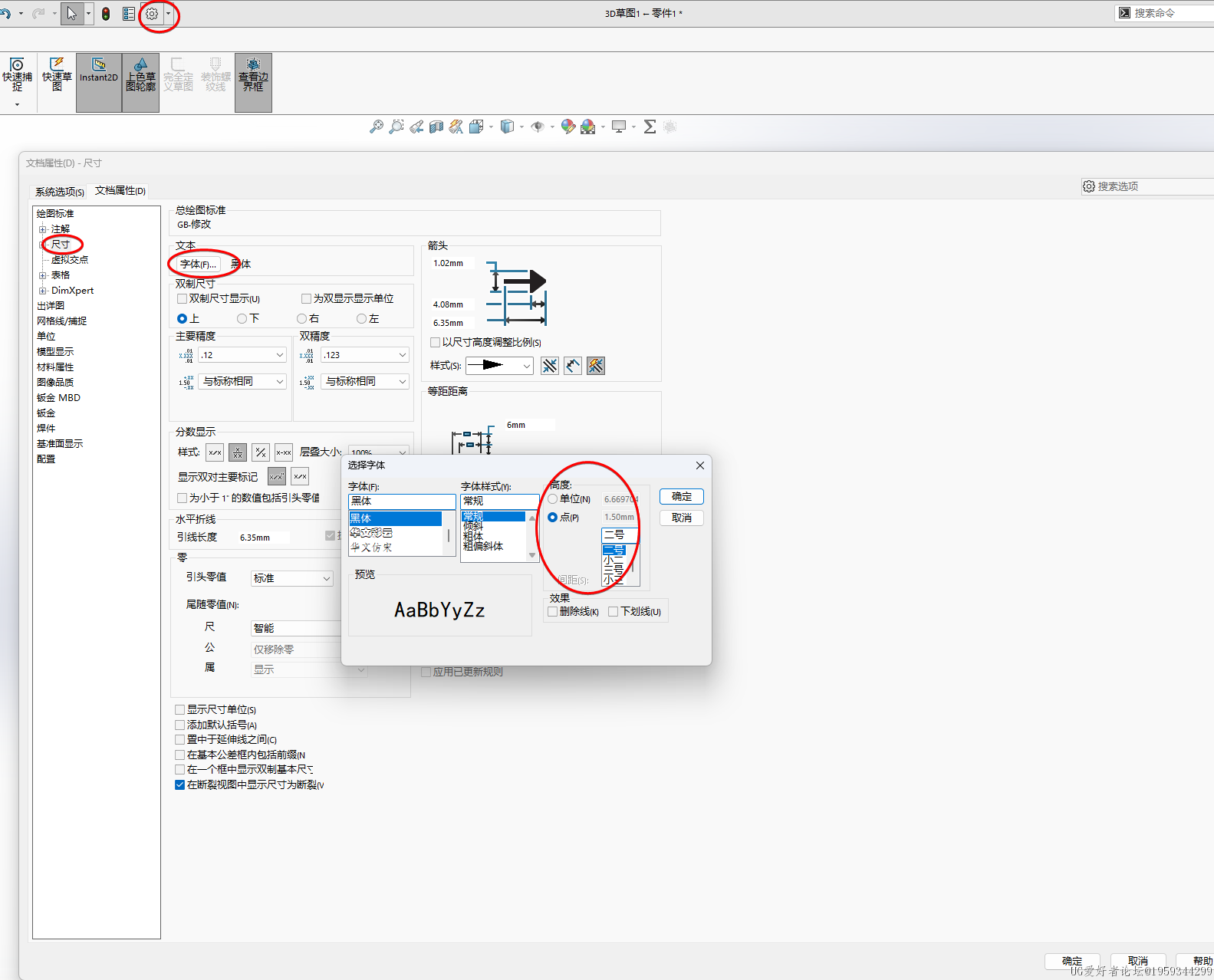
Task: Click the Apply Scene icon
Action: pyautogui.click(x=588, y=127)
